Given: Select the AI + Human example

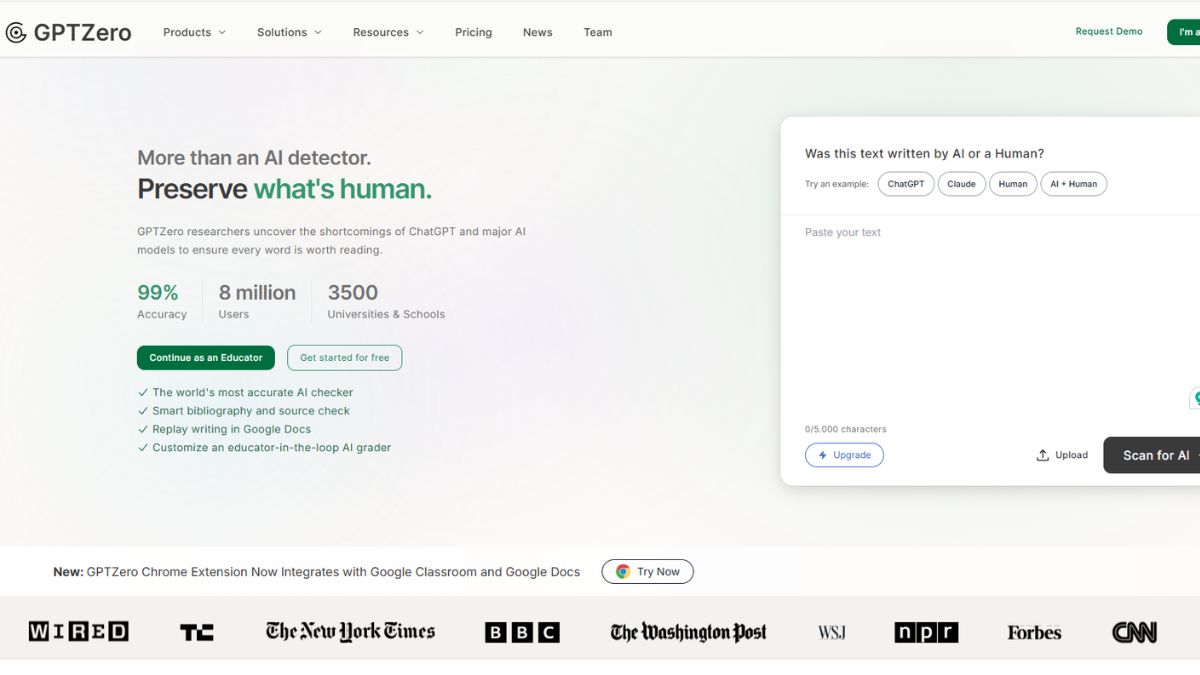Looking at the screenshot, I should (x=1073, y=184).
